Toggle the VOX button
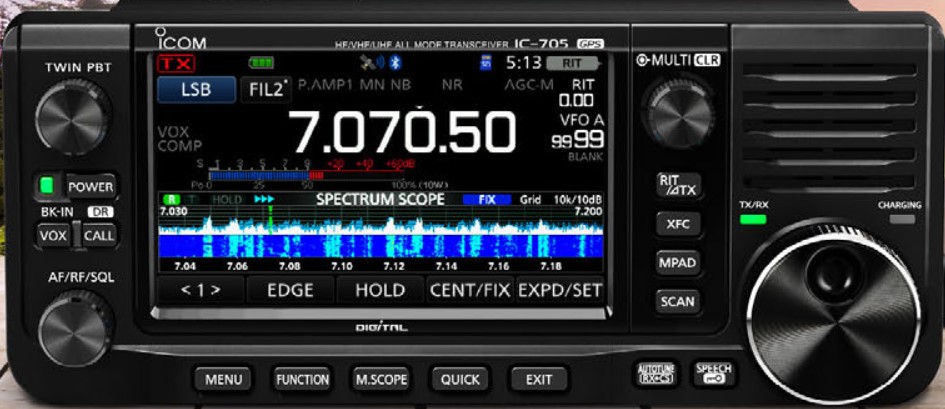 [53, 236]
